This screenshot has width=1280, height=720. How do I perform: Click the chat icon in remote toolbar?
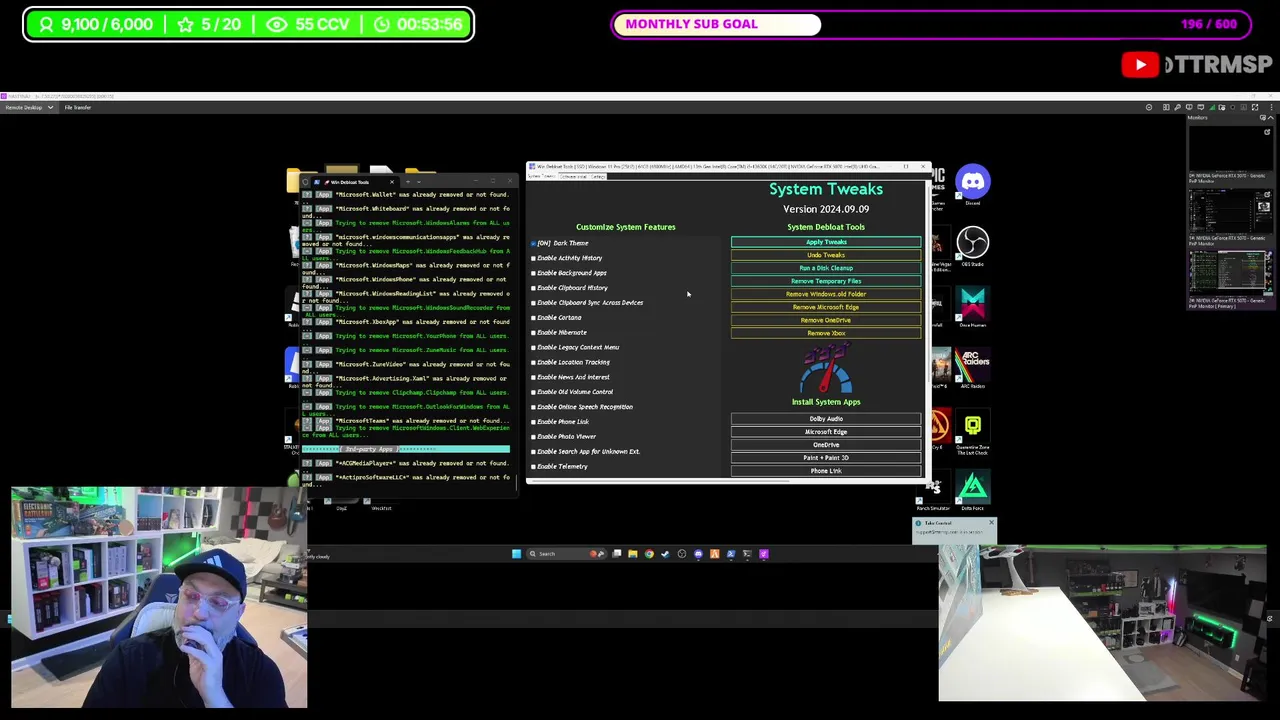1200,107
